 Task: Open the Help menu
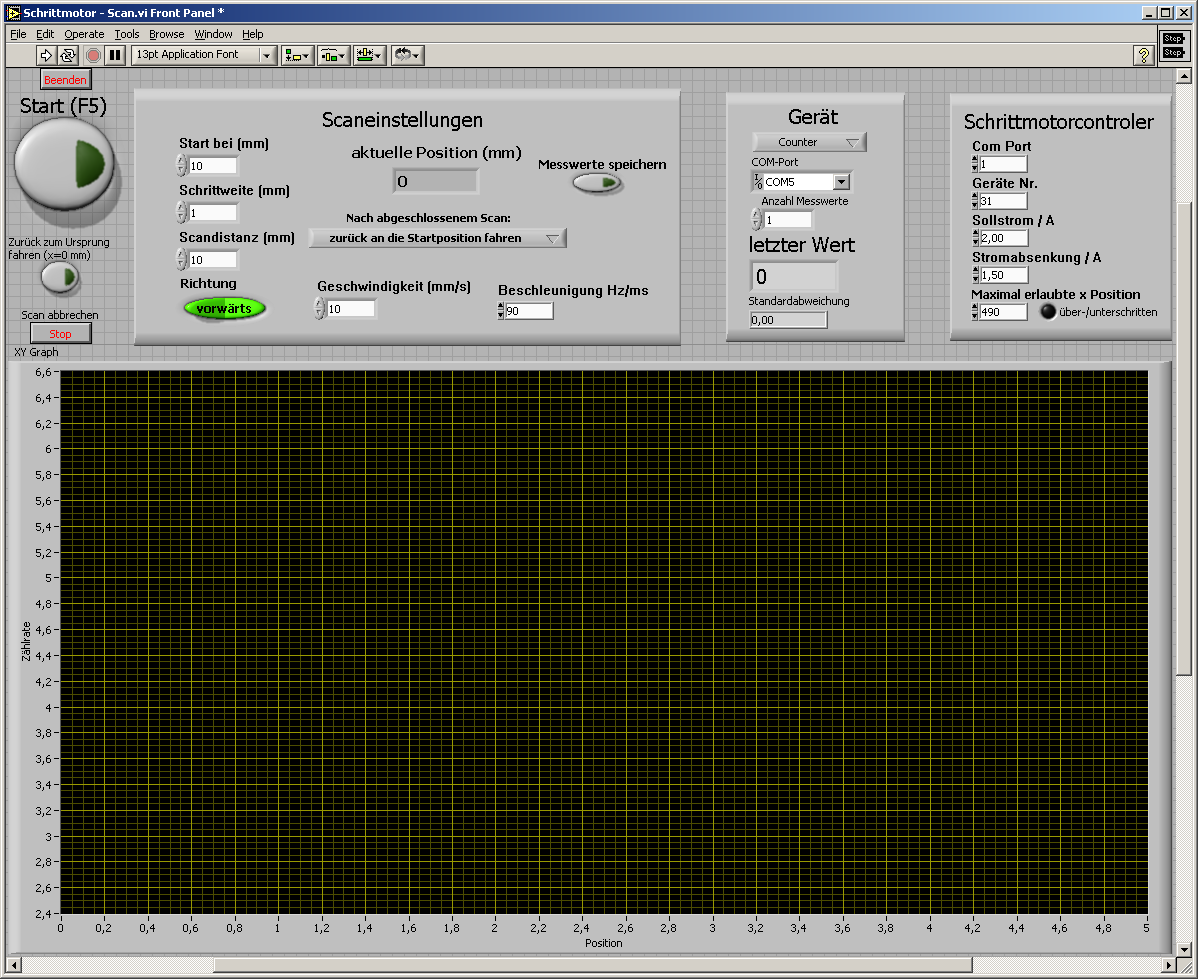(253, 34)
